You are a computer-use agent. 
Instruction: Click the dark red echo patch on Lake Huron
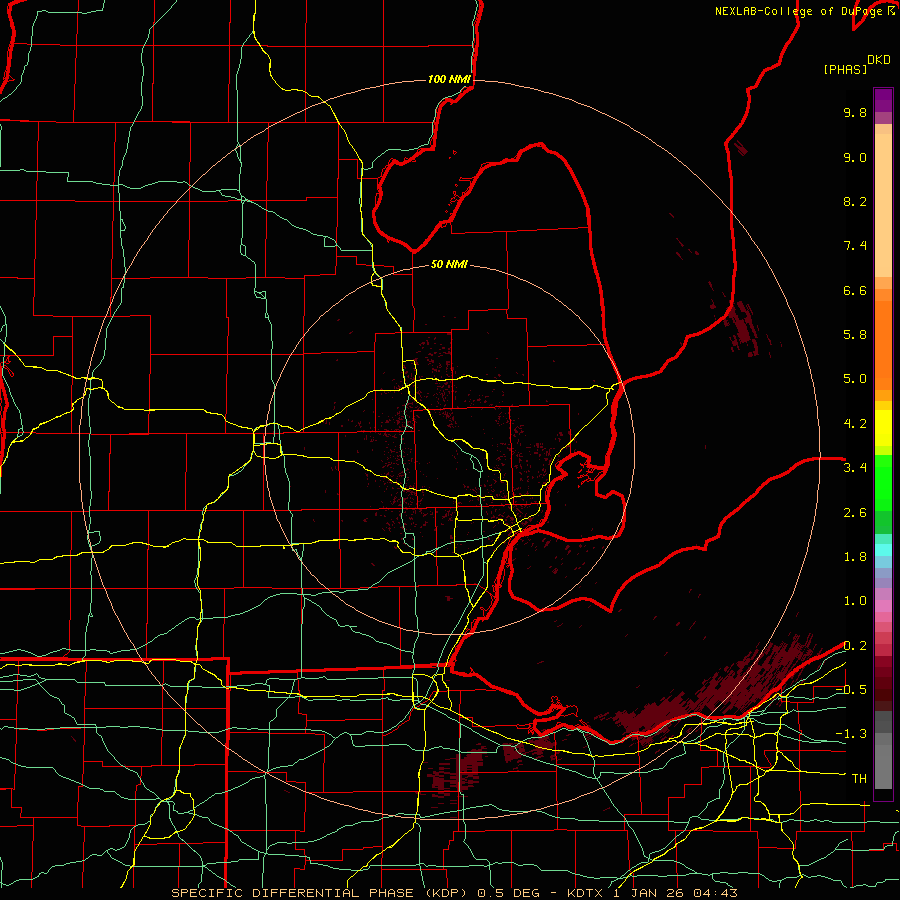click(x=746, y=329)
